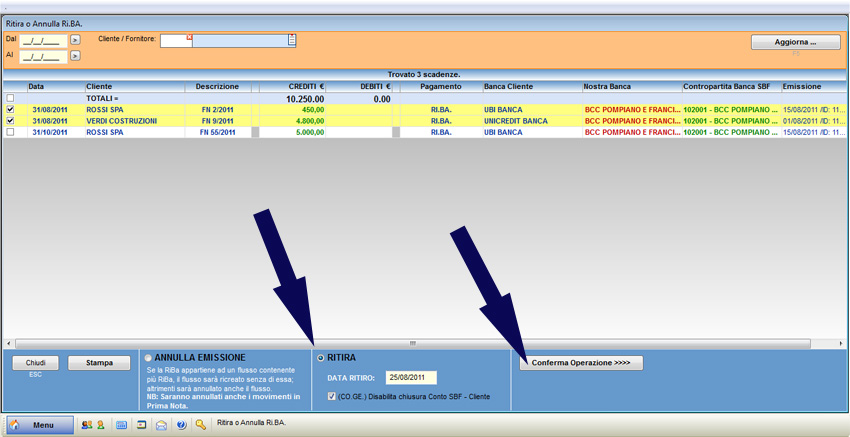Screen dimensions: 850x437
Task: Open the Al date picker arrow
Action: pyautogui.click(x=75, y=56)
